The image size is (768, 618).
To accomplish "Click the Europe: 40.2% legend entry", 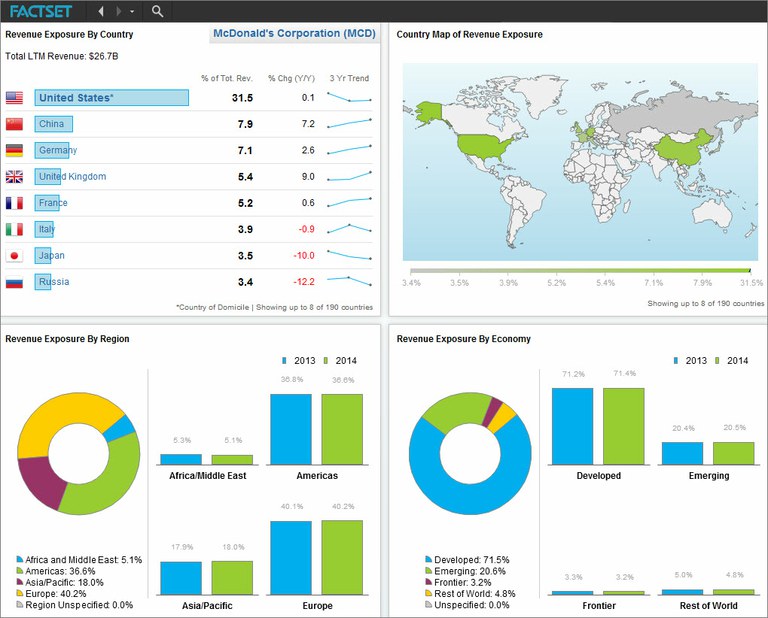I will 51,594.
